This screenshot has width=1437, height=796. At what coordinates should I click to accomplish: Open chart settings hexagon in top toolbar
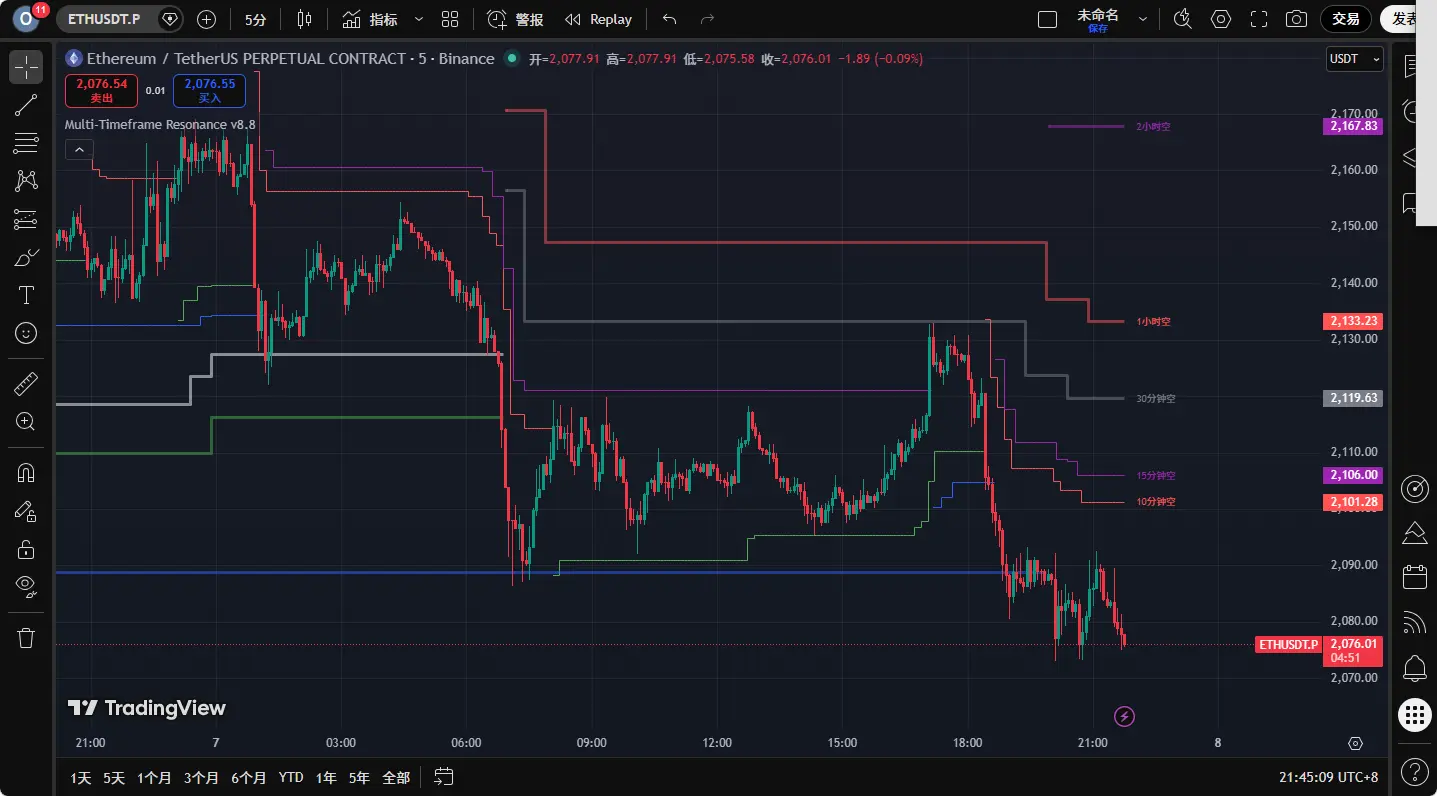(x=1221, y=19)
